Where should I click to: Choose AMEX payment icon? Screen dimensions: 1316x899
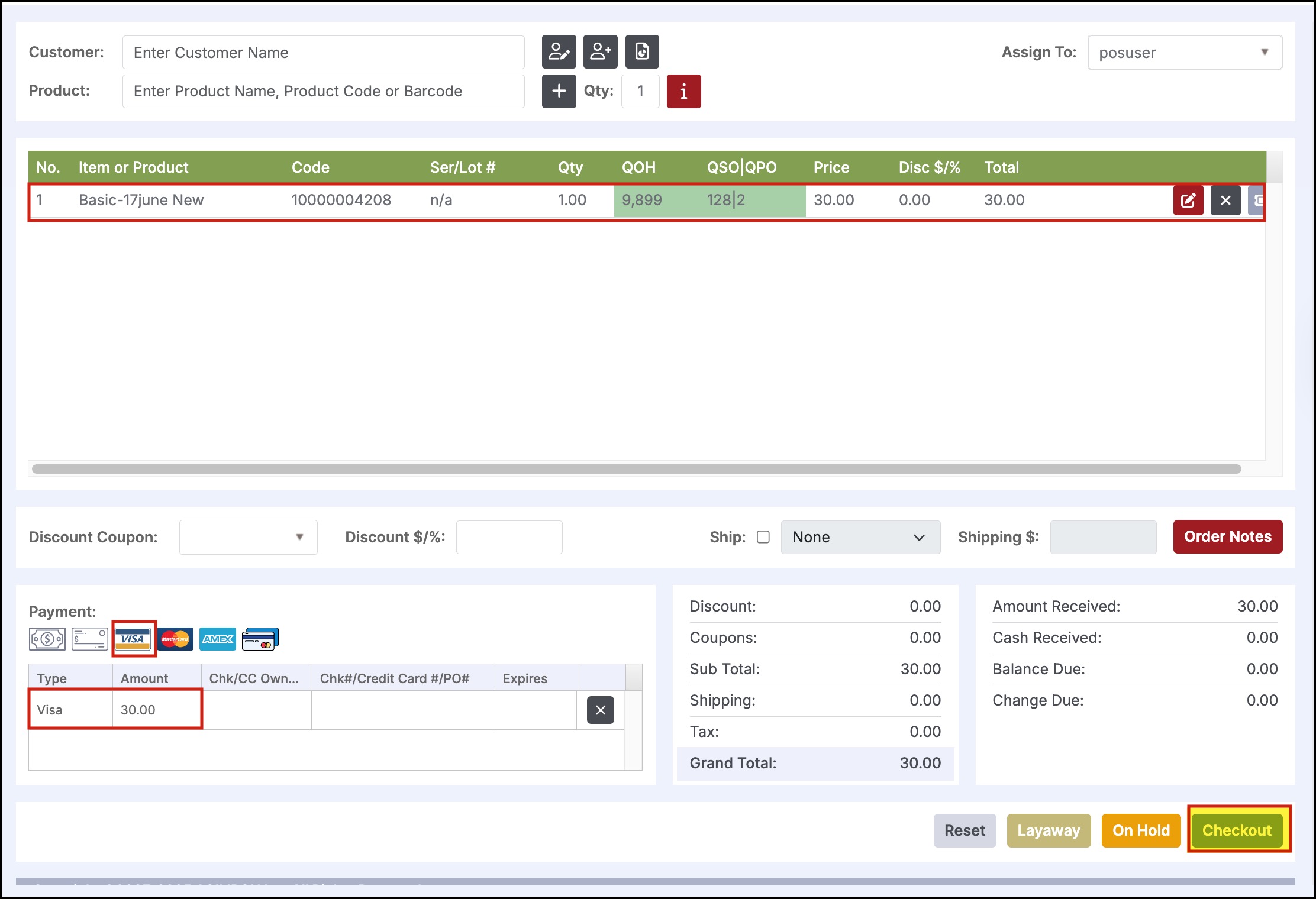point(217,639)
